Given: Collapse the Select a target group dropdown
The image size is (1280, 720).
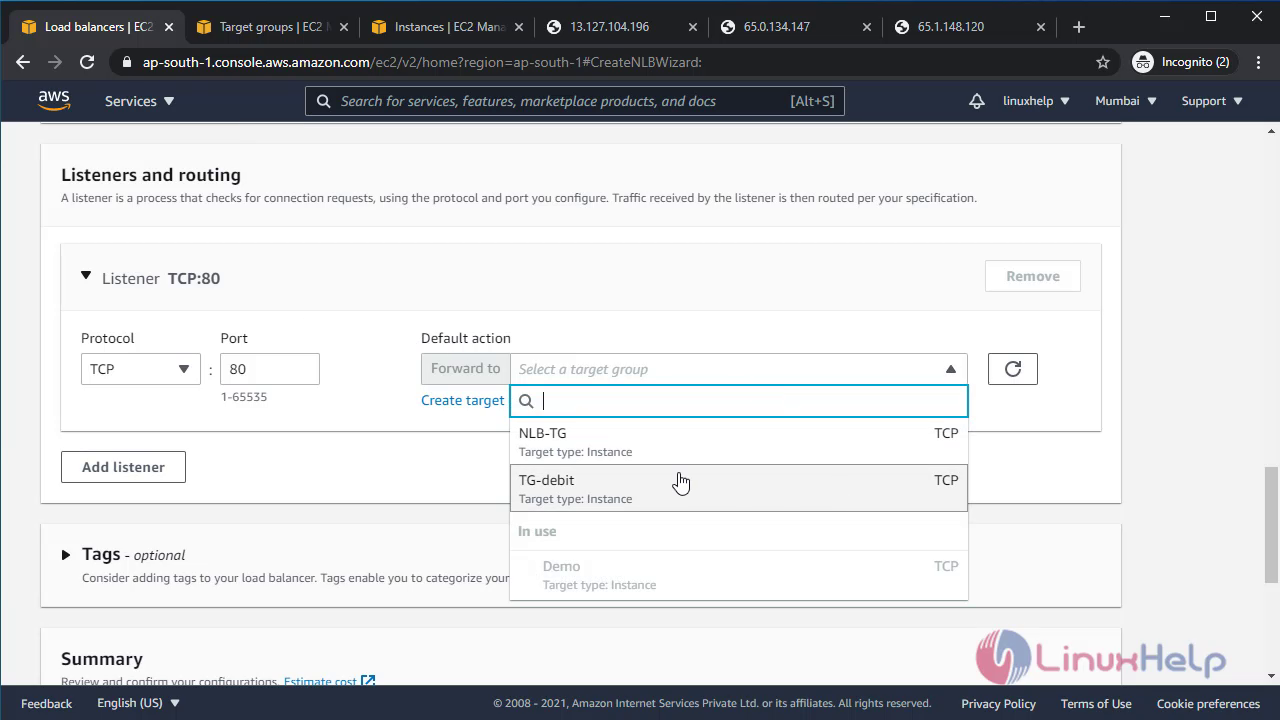Looking at the screenshot, I should pos(739,369).
